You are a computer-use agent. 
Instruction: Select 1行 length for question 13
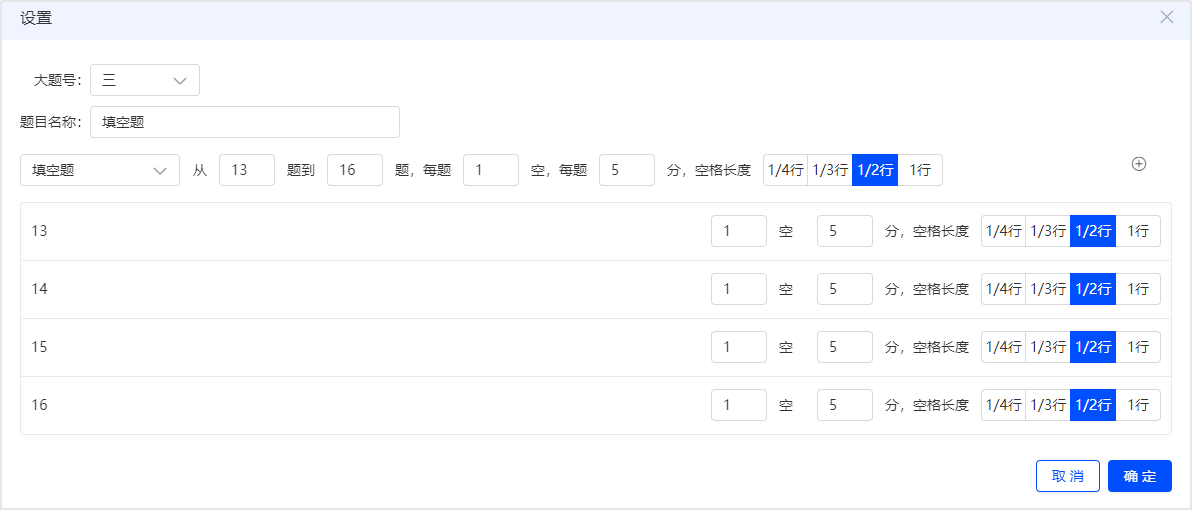tap(1138, 231)
